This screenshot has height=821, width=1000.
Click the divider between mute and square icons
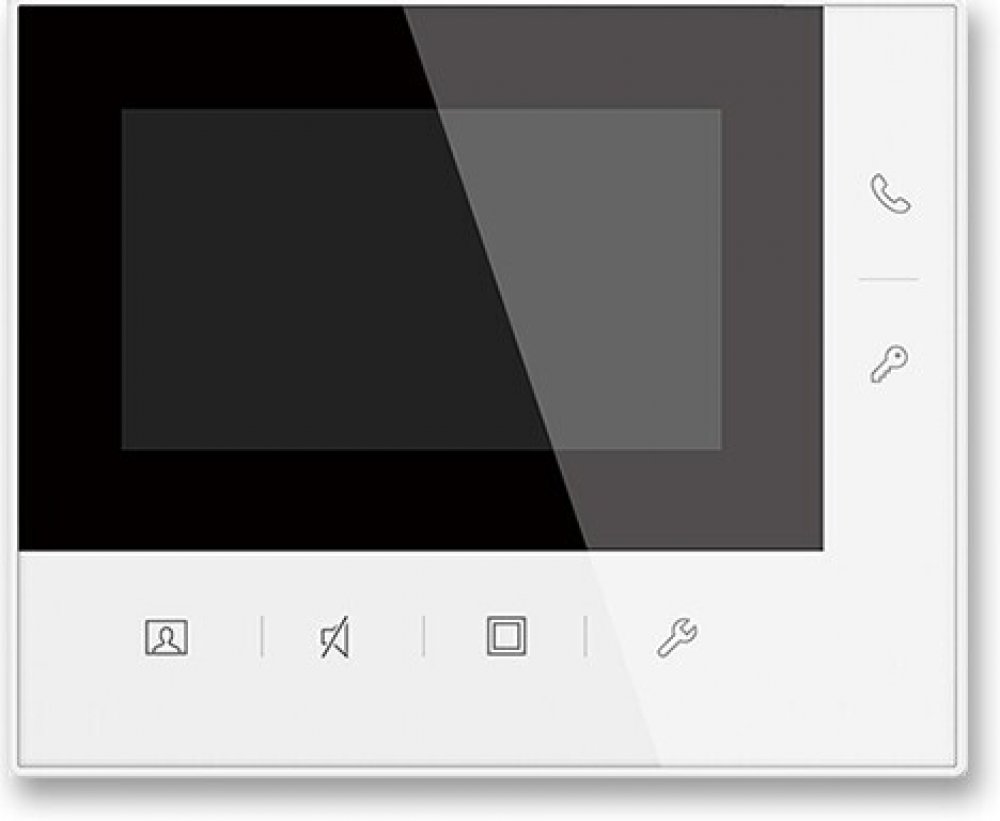pyautogui.click(x=424, y=636)
